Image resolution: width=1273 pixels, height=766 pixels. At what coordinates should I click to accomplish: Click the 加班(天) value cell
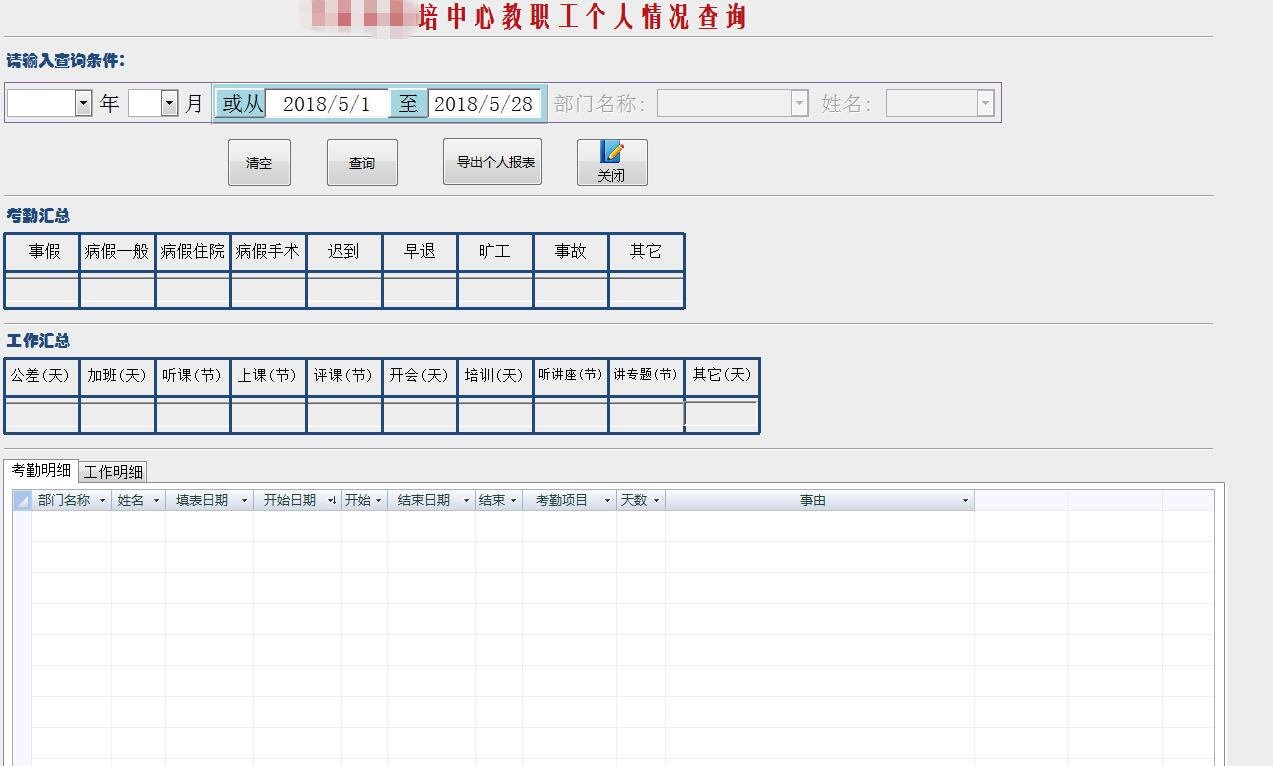coord(117,415)
